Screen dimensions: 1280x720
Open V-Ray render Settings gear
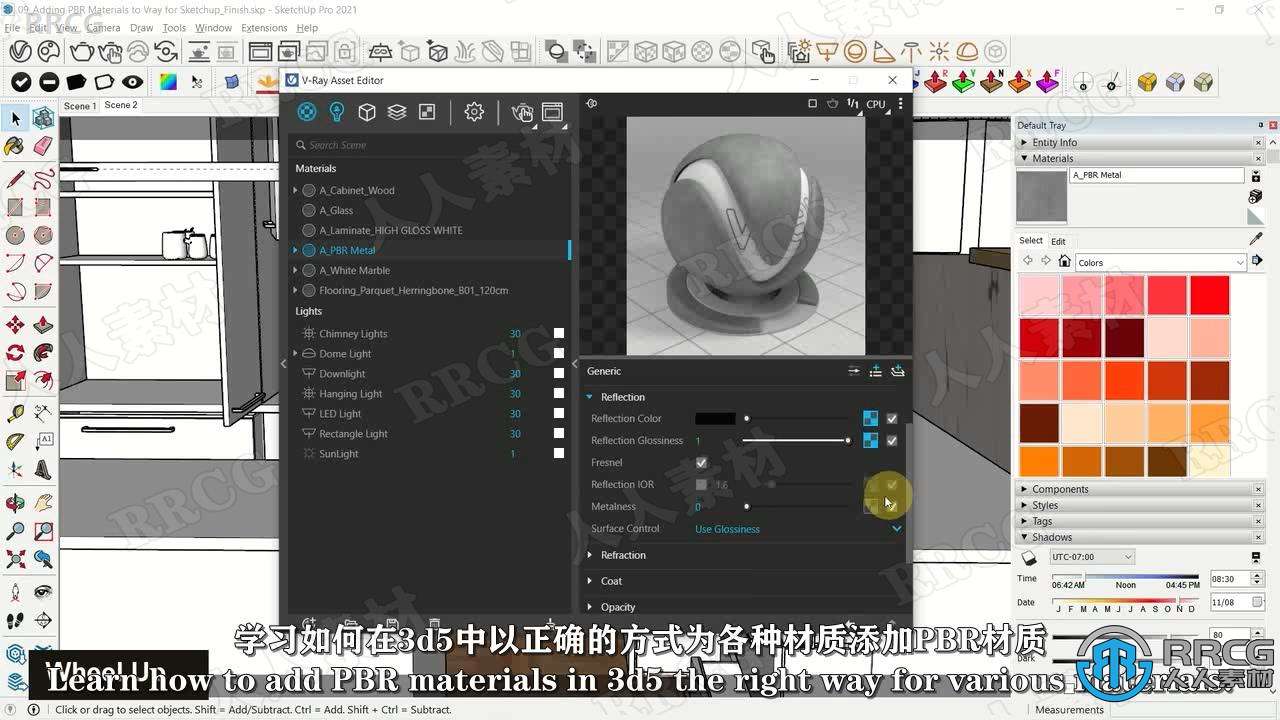click(474, 112)
